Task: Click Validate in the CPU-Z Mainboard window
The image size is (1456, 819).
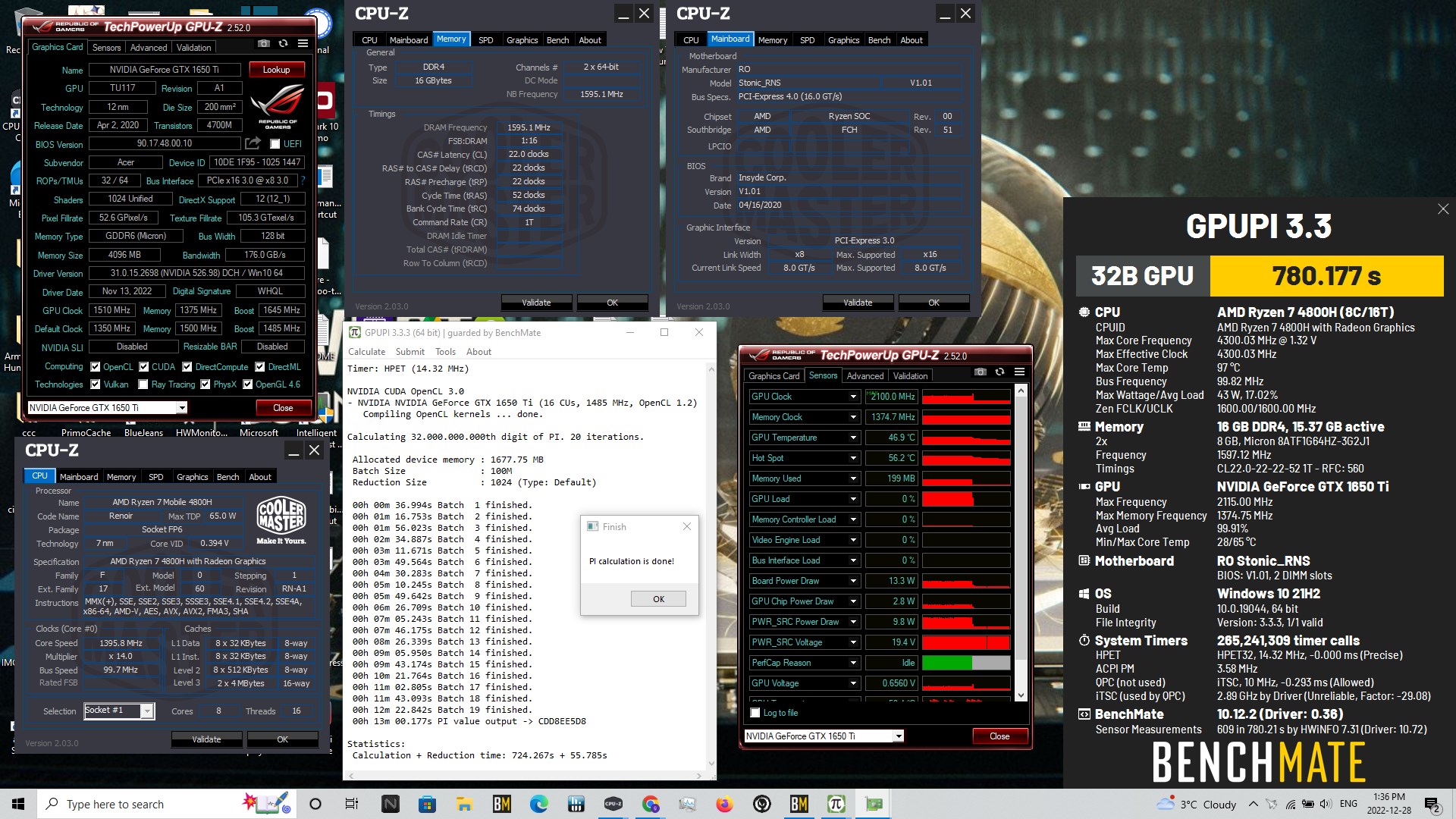Action: (x=858, y=303)
